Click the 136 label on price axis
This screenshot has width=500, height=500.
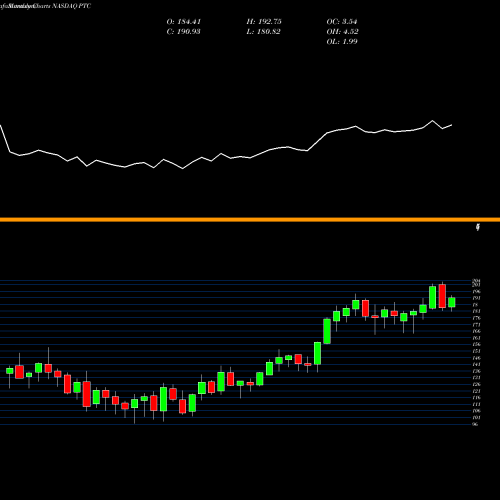click(x=476, y=371)
